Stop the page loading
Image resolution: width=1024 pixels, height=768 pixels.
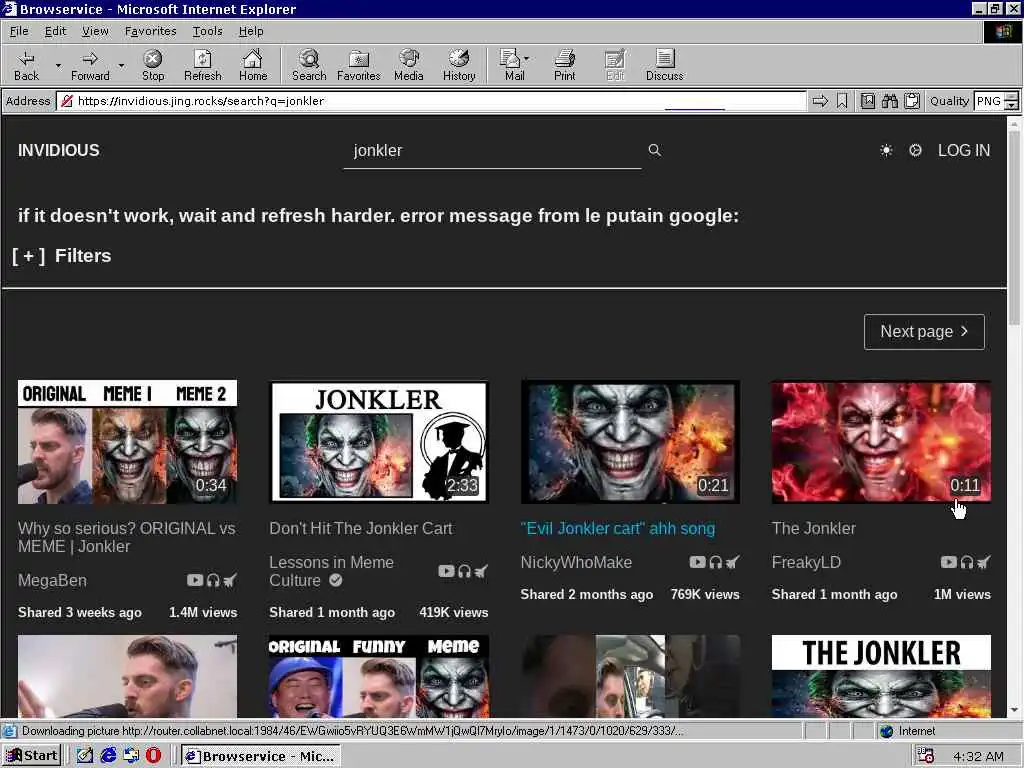[153, 65]
